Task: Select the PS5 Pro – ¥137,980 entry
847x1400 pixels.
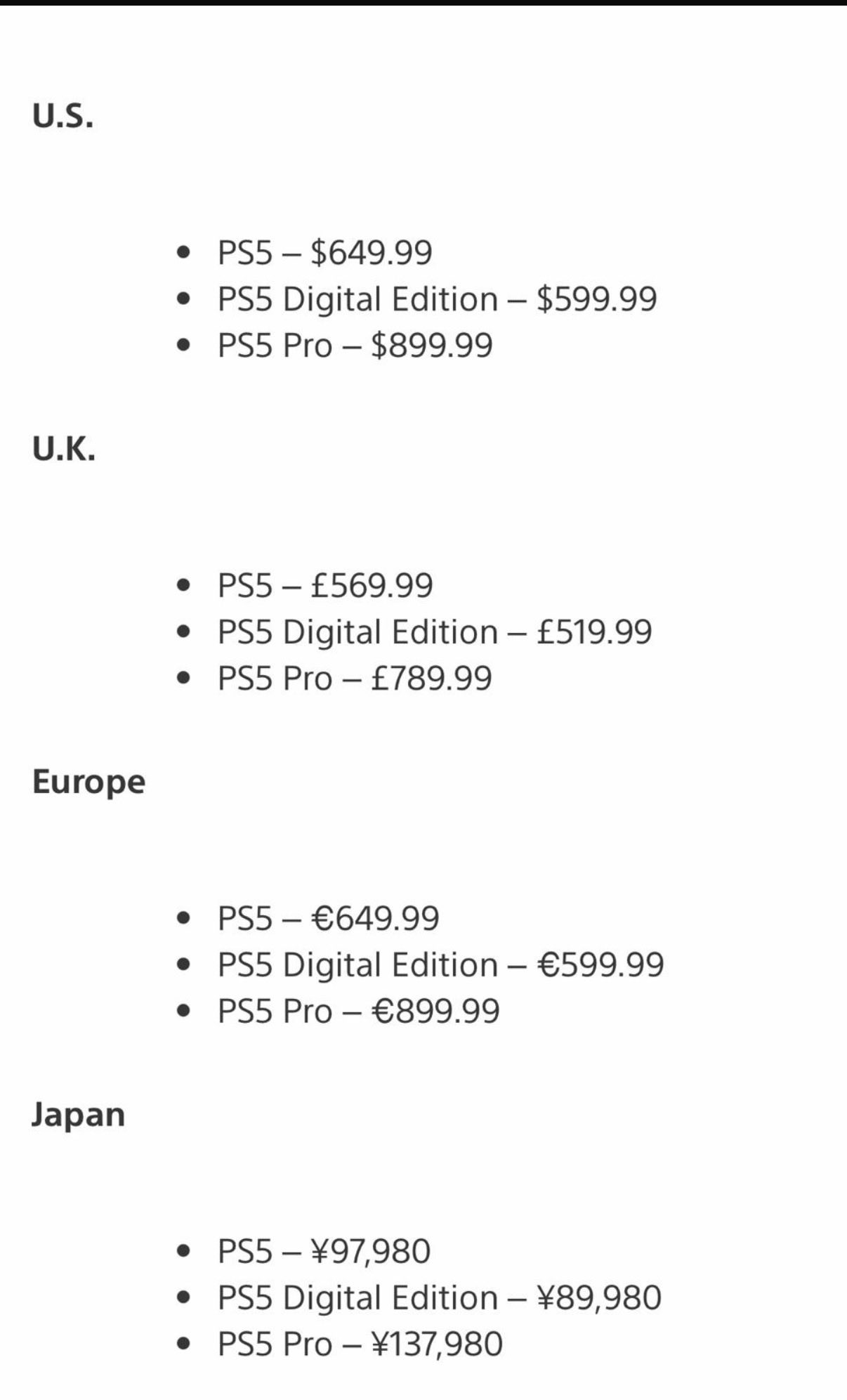Action: (x=360, y=1344)
